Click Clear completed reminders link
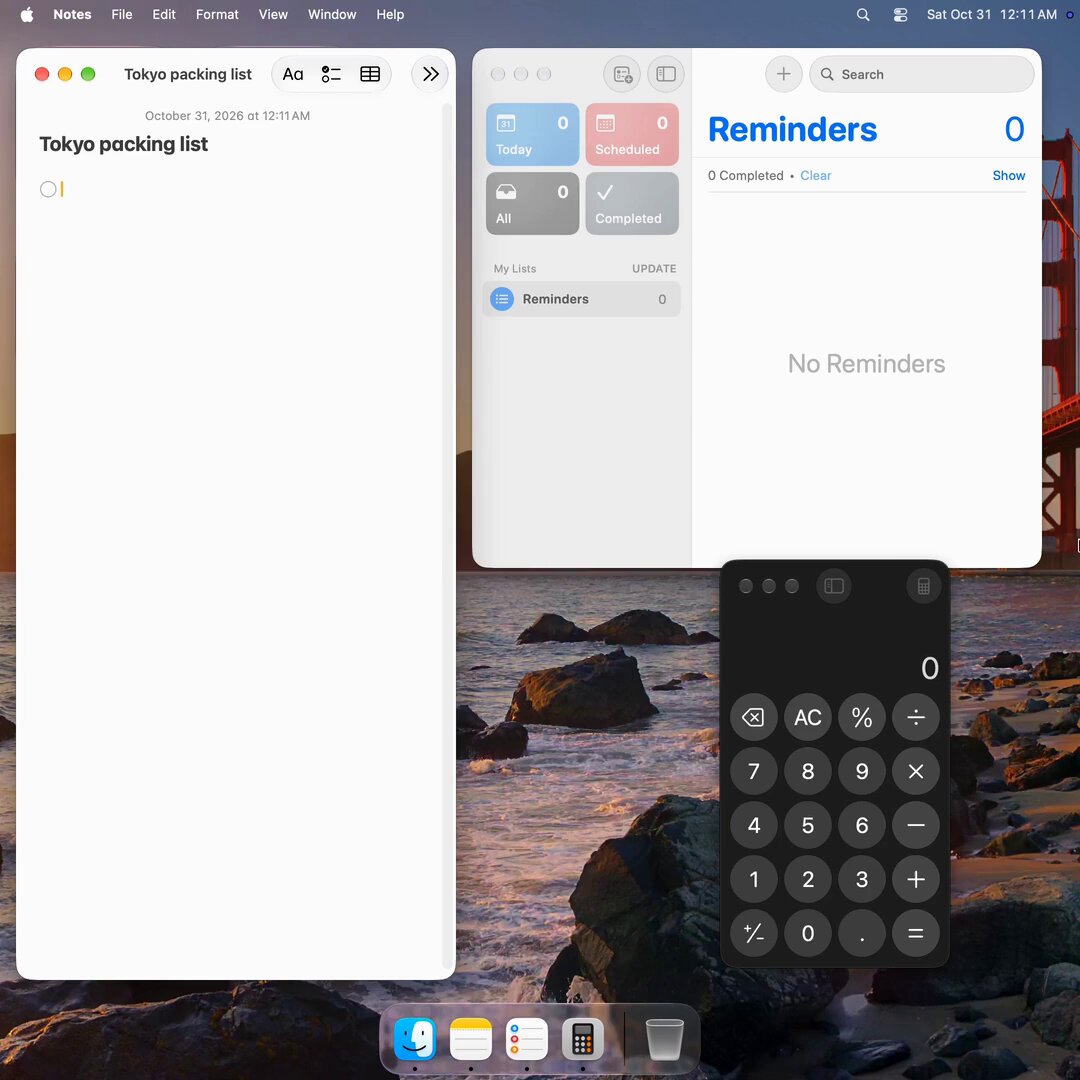The image size is (1080, 1080). (x=816, y=176)
